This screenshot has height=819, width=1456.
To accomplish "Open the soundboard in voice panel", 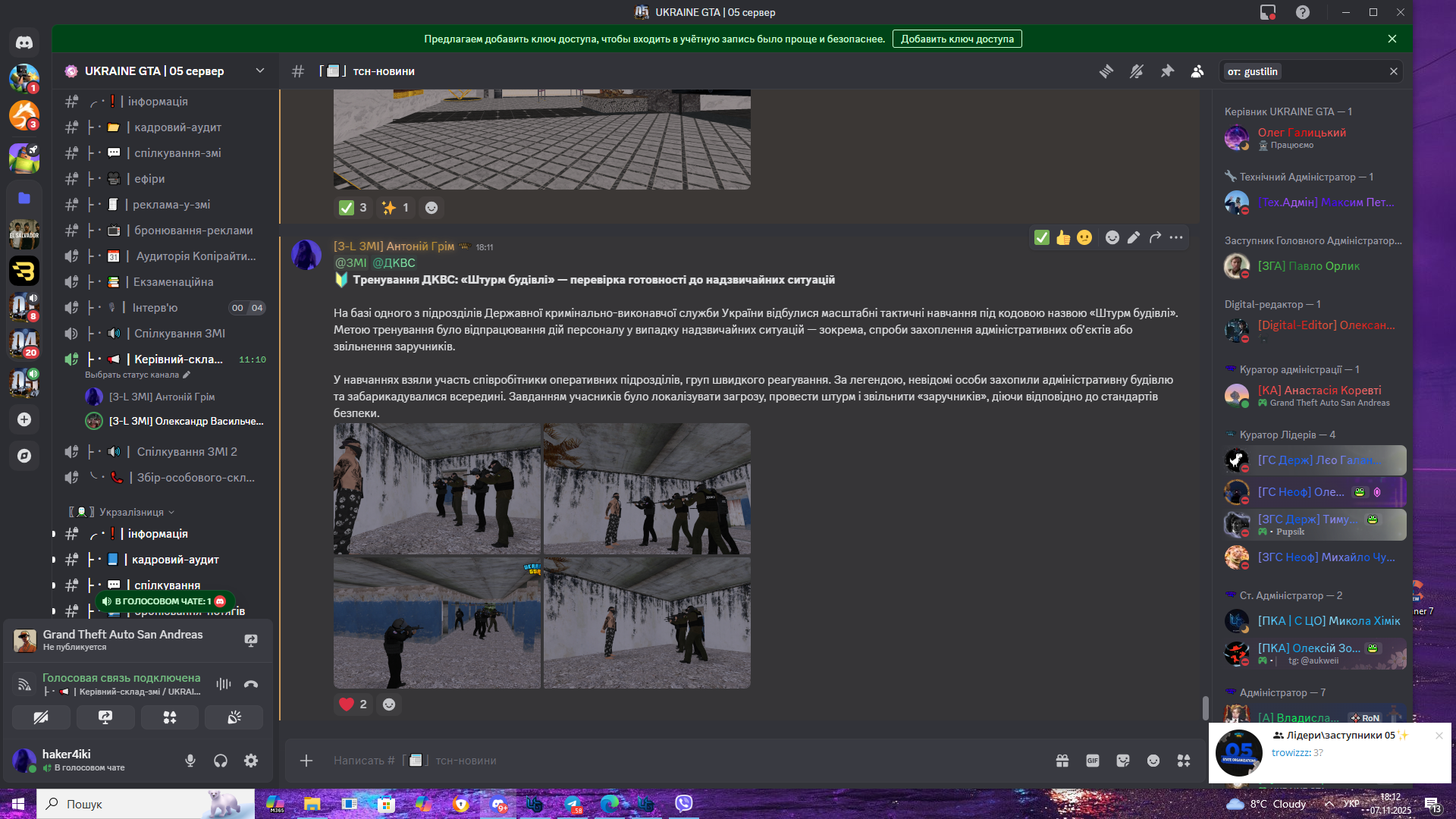I will click(234, 717).
